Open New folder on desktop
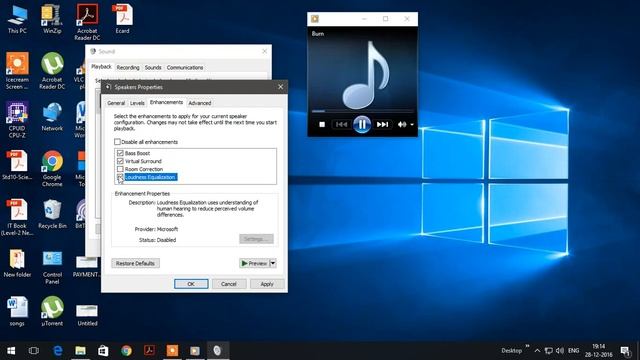This screenshot has height=360, width=640. click(17, 263)
